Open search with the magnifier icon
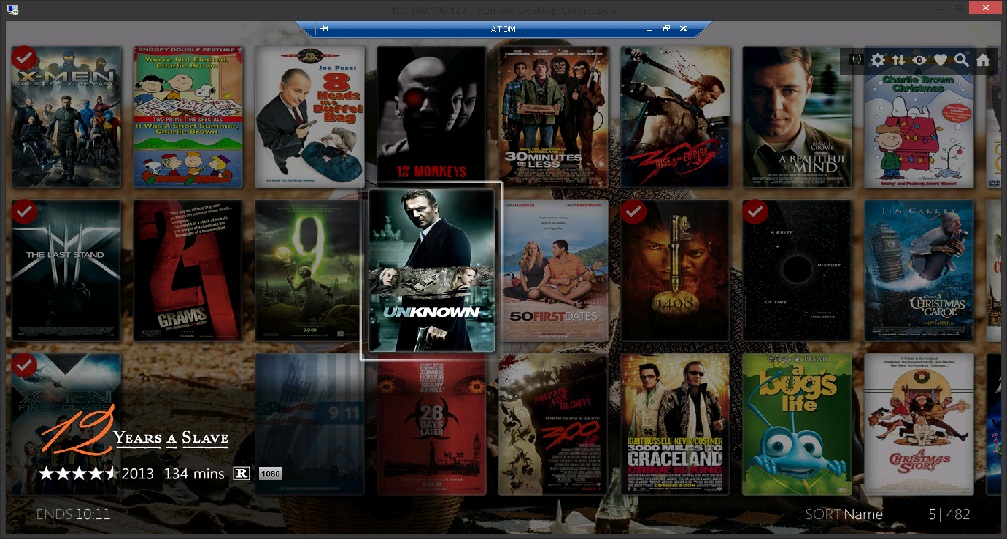This screenshot has width=1007, height=540. click(961, 61)
